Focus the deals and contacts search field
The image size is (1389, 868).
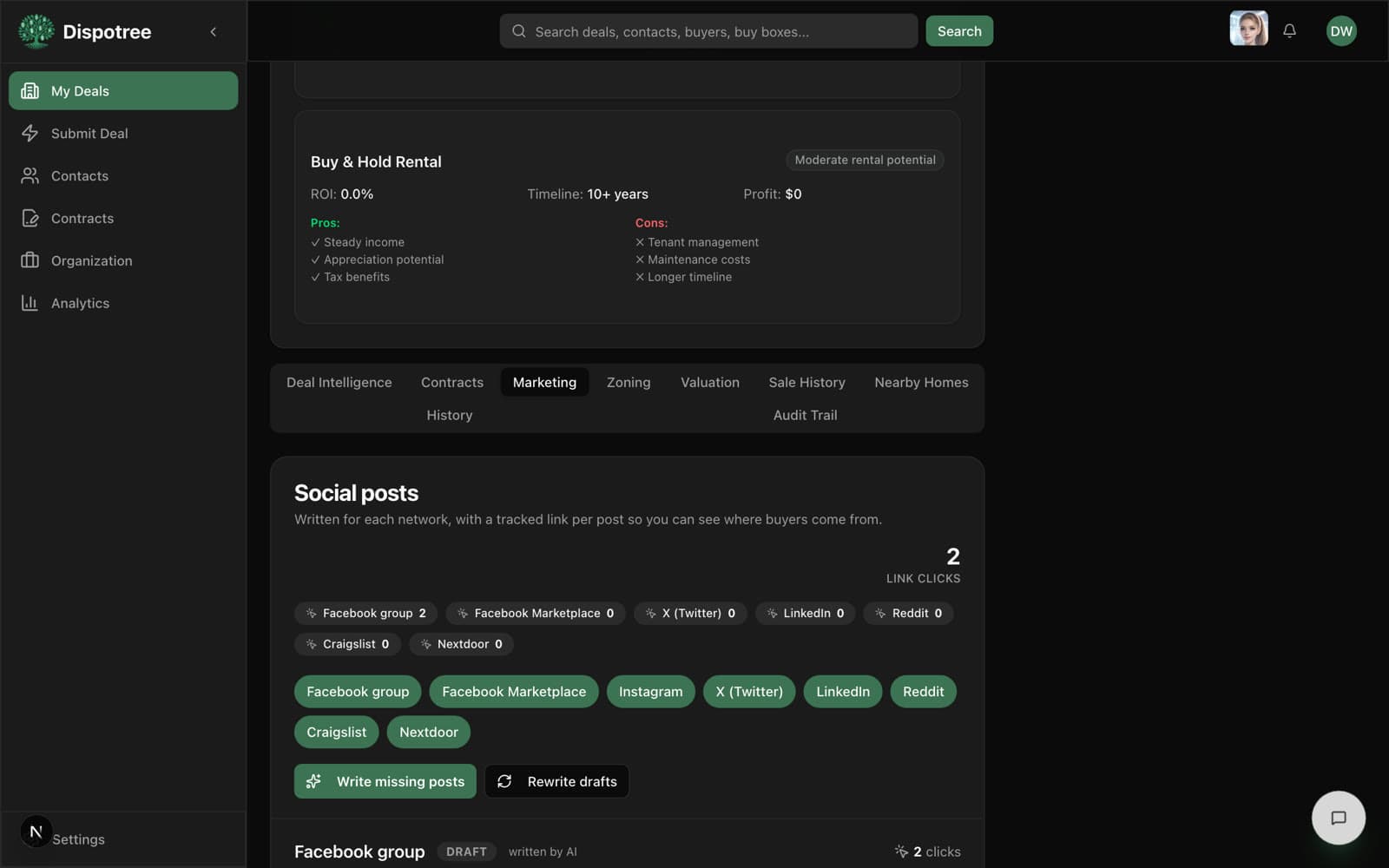click(708, 31)
